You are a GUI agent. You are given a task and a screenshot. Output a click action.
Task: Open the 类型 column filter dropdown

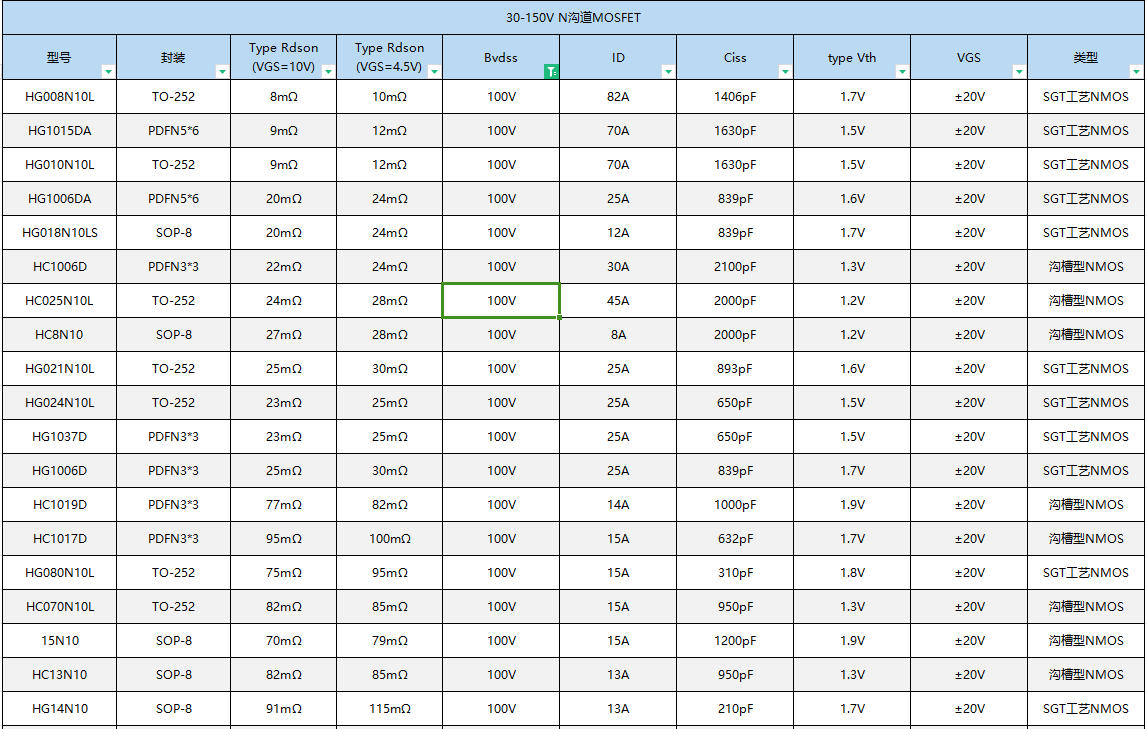click(1135, 71)
